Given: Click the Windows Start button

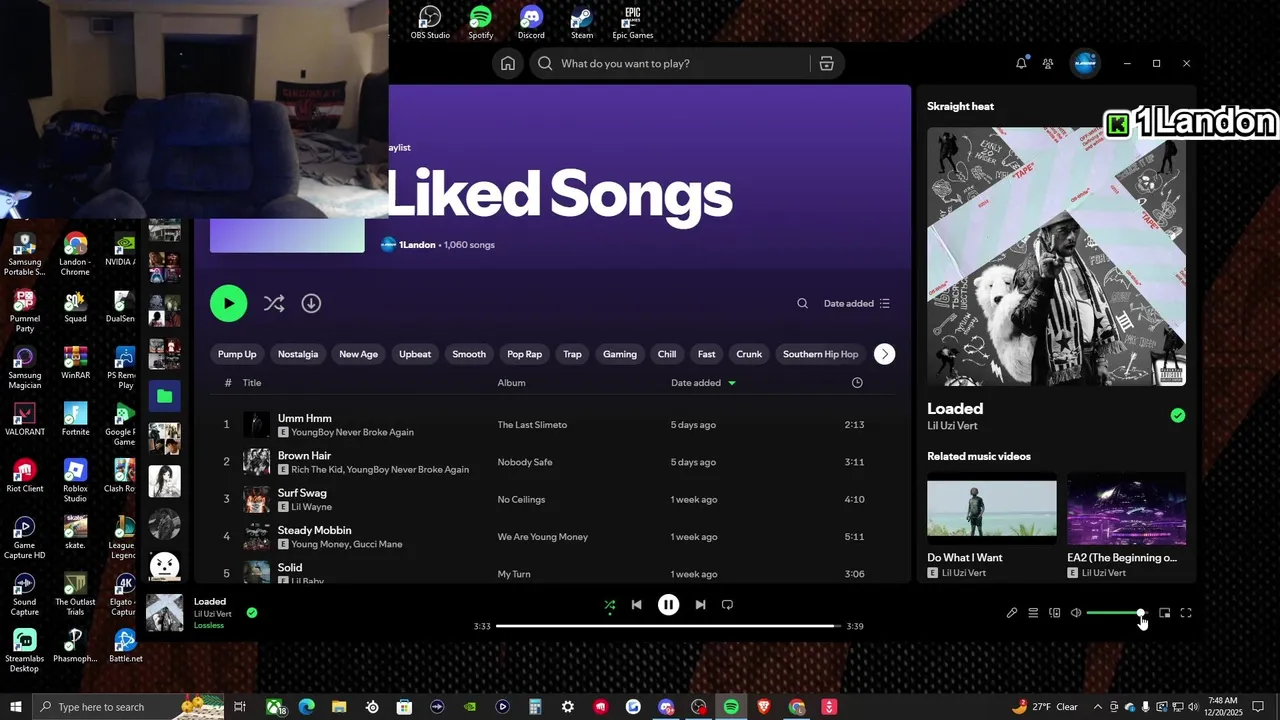Looking at the screenshot, I should pyautogui.click(x=16, y=707).
